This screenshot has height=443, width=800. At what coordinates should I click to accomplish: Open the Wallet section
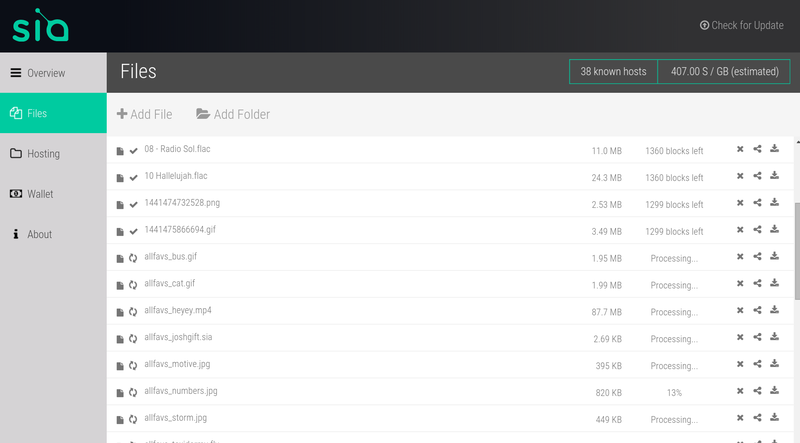[x=53, y=194]
